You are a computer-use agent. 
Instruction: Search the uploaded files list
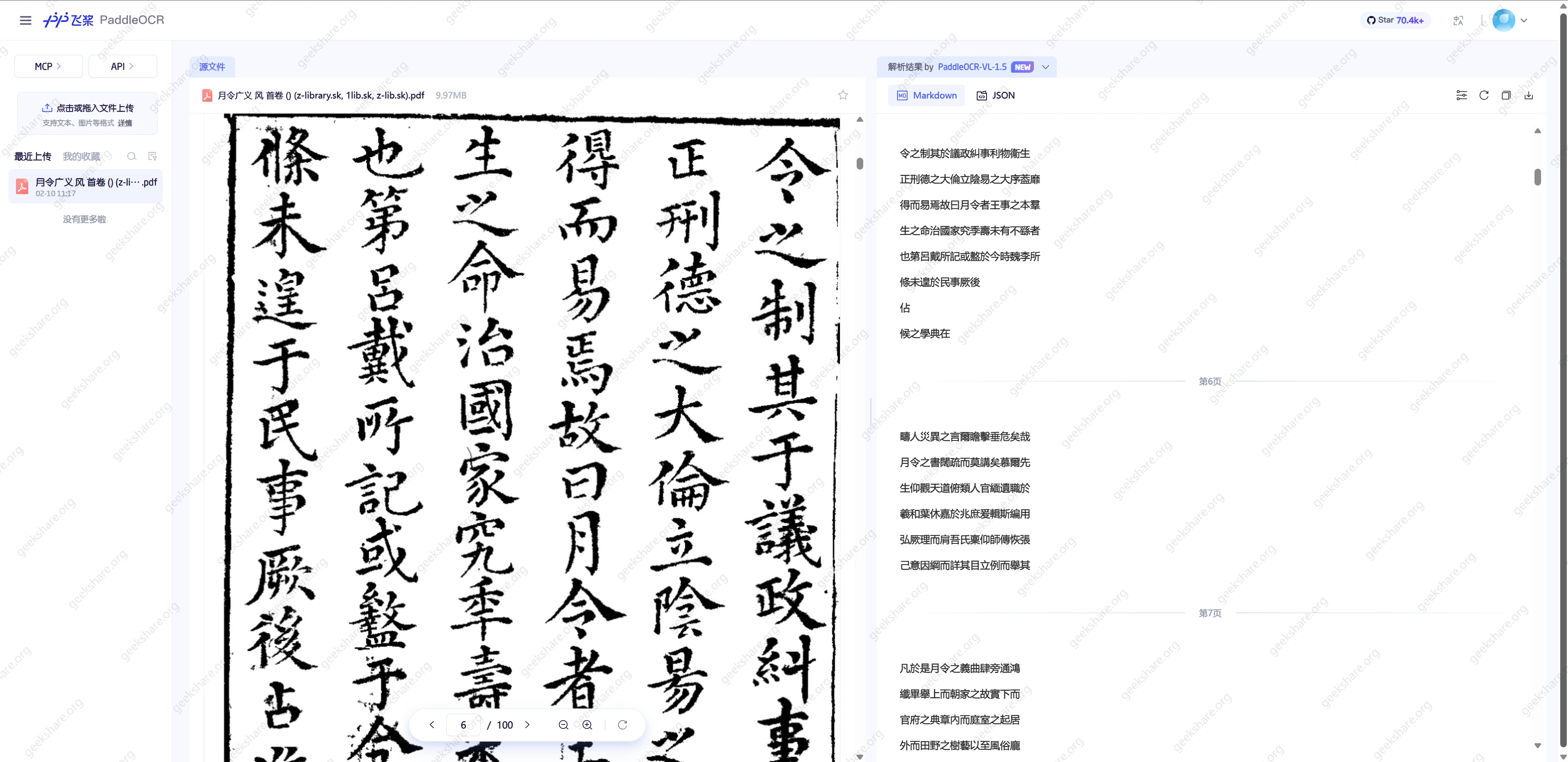(x=131, y=156)
